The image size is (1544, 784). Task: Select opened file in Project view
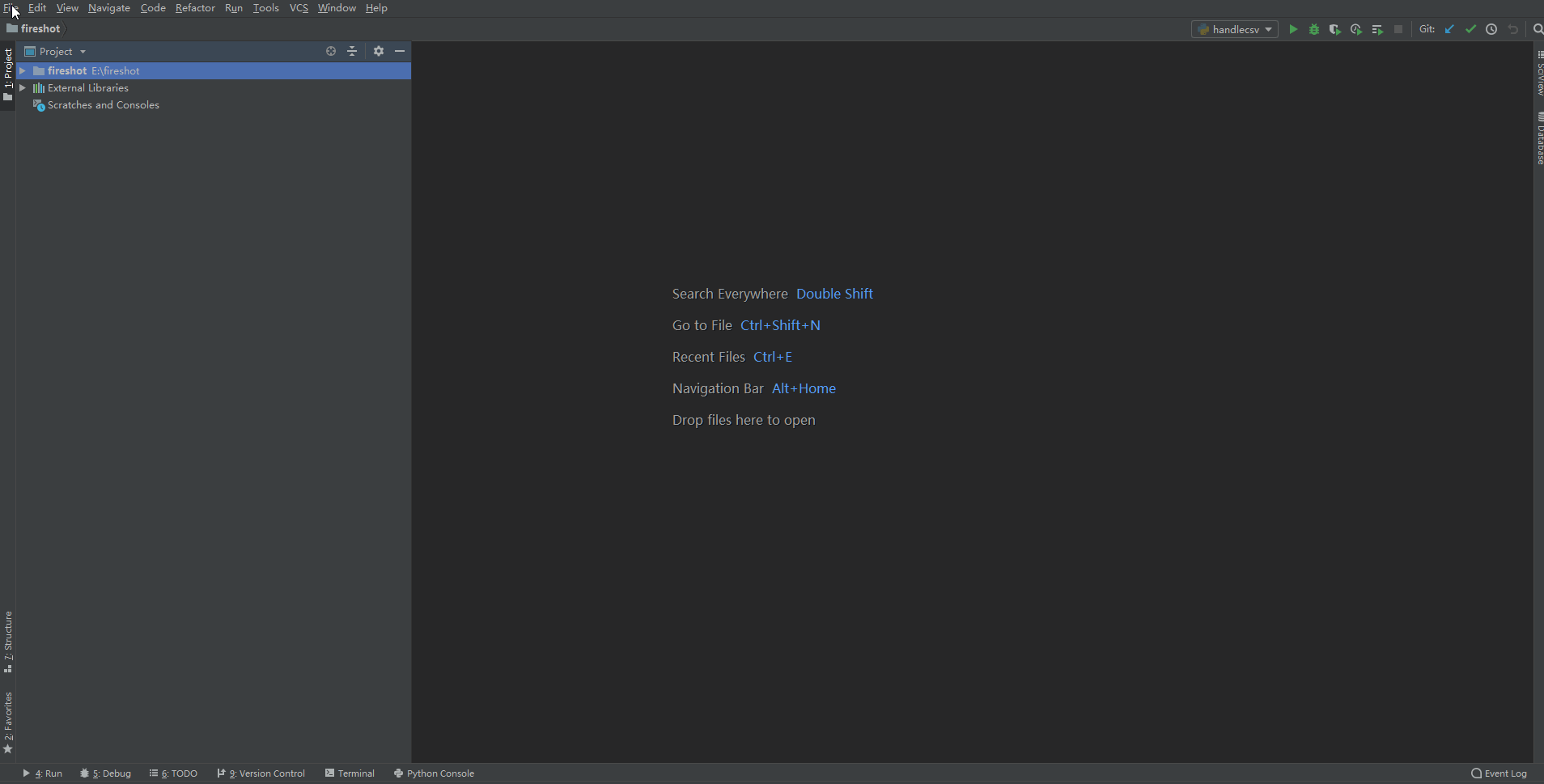coord(330,51)
